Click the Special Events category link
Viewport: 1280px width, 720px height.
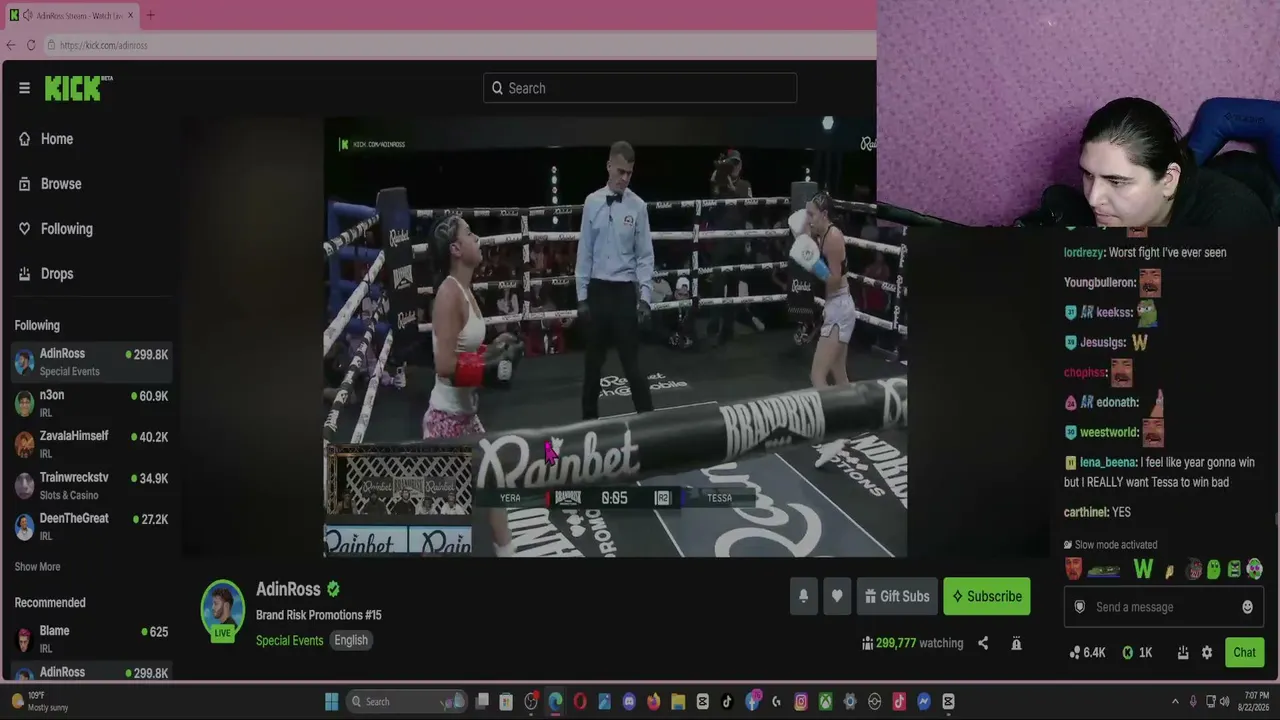(289, 640)
